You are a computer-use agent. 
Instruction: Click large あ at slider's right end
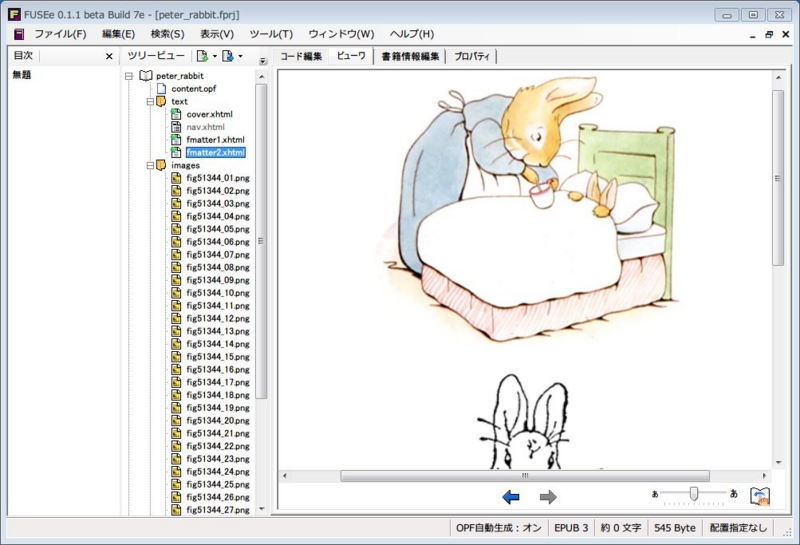(734, 493)
